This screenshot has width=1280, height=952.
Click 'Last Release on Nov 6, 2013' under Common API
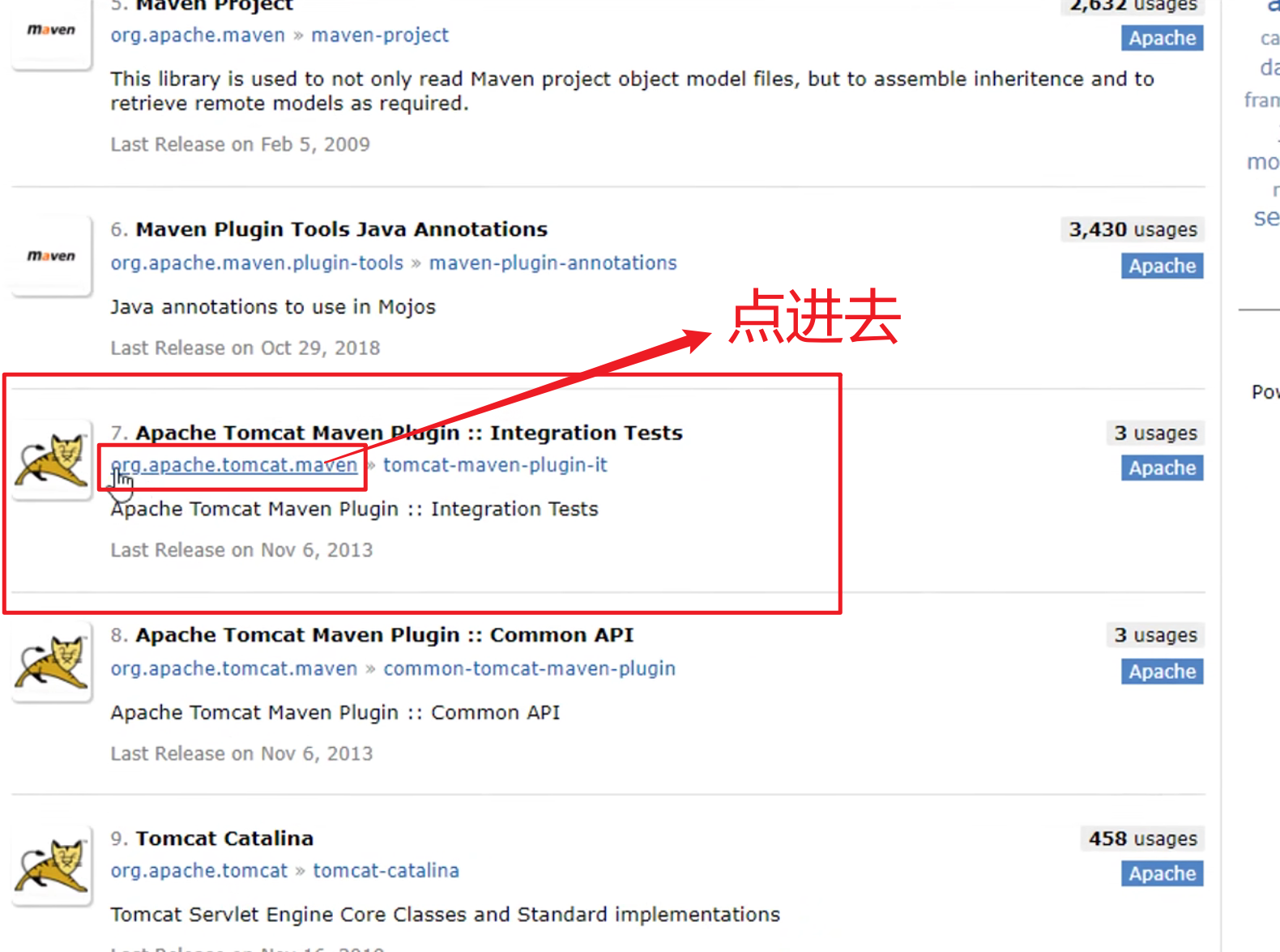click(242, 753)
